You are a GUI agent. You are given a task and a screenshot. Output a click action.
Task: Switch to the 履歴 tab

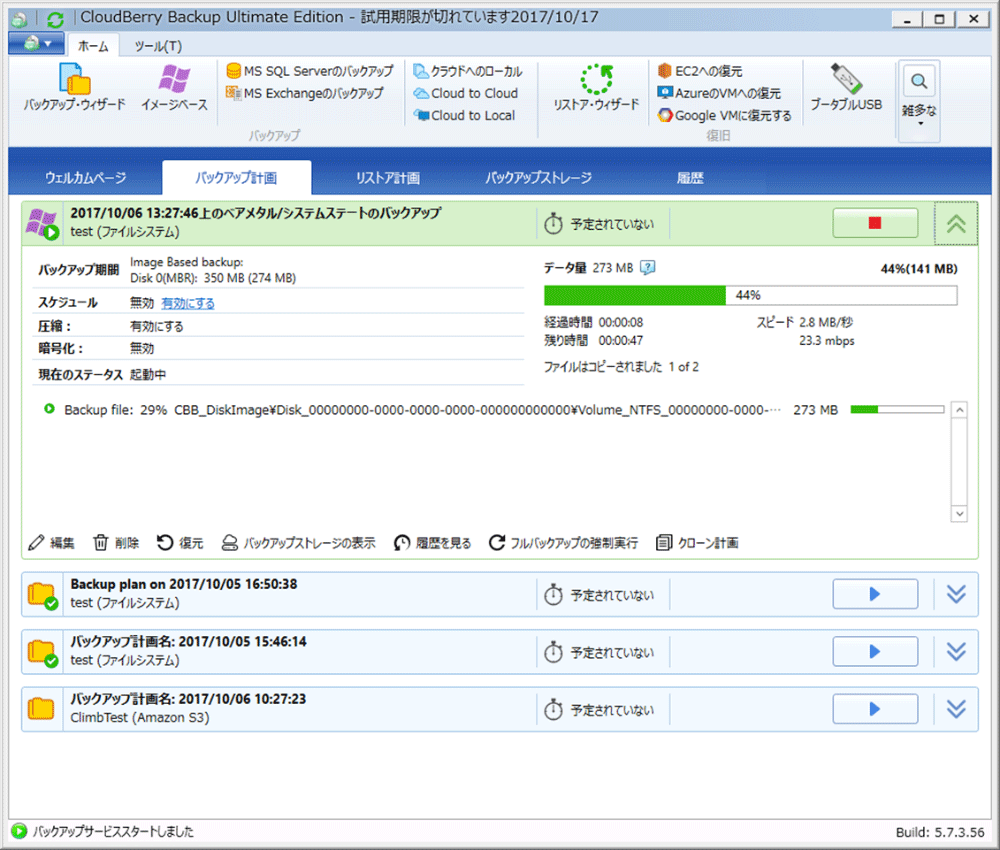[690, 178]
